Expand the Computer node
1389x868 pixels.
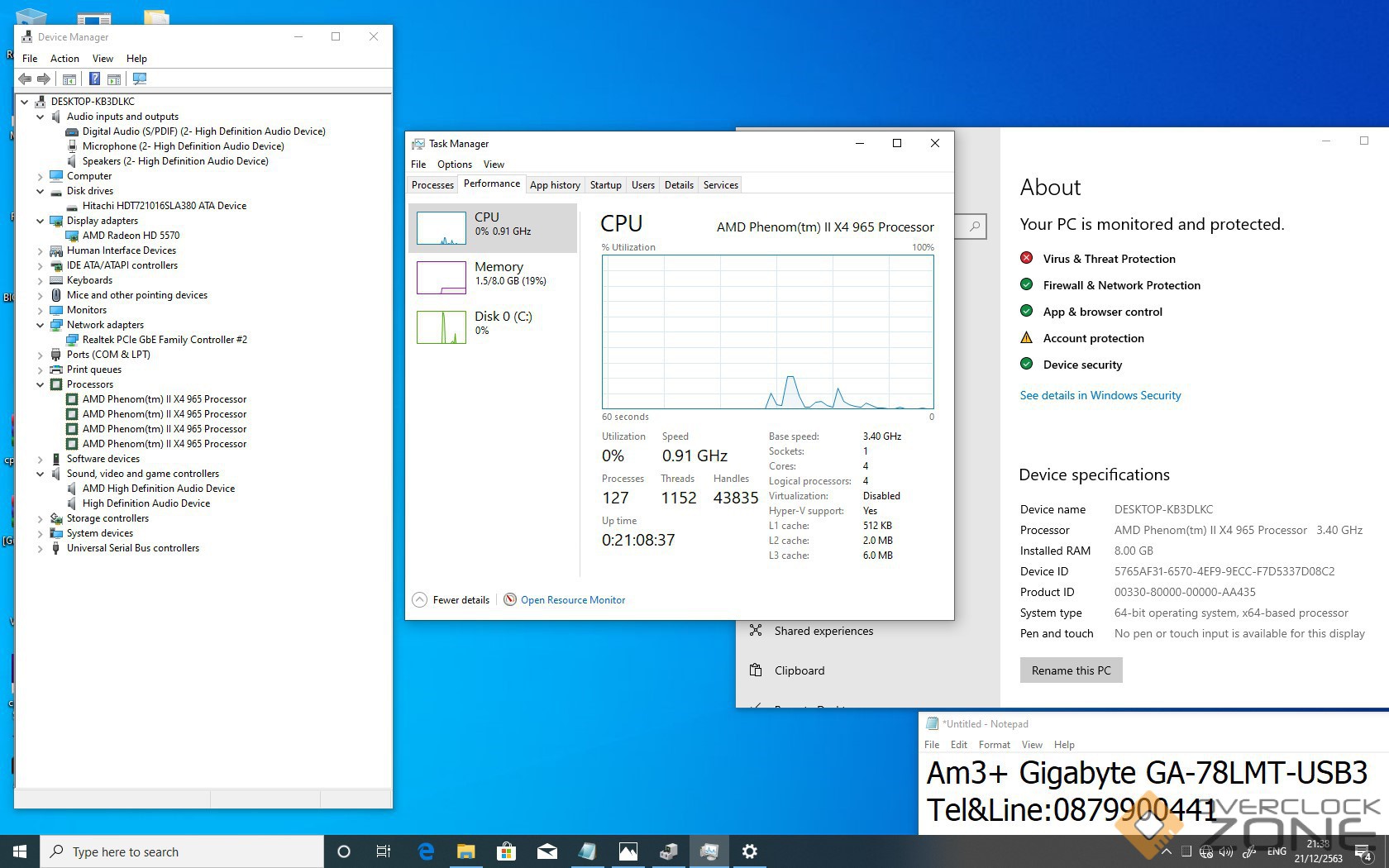[x=41, y=176]
